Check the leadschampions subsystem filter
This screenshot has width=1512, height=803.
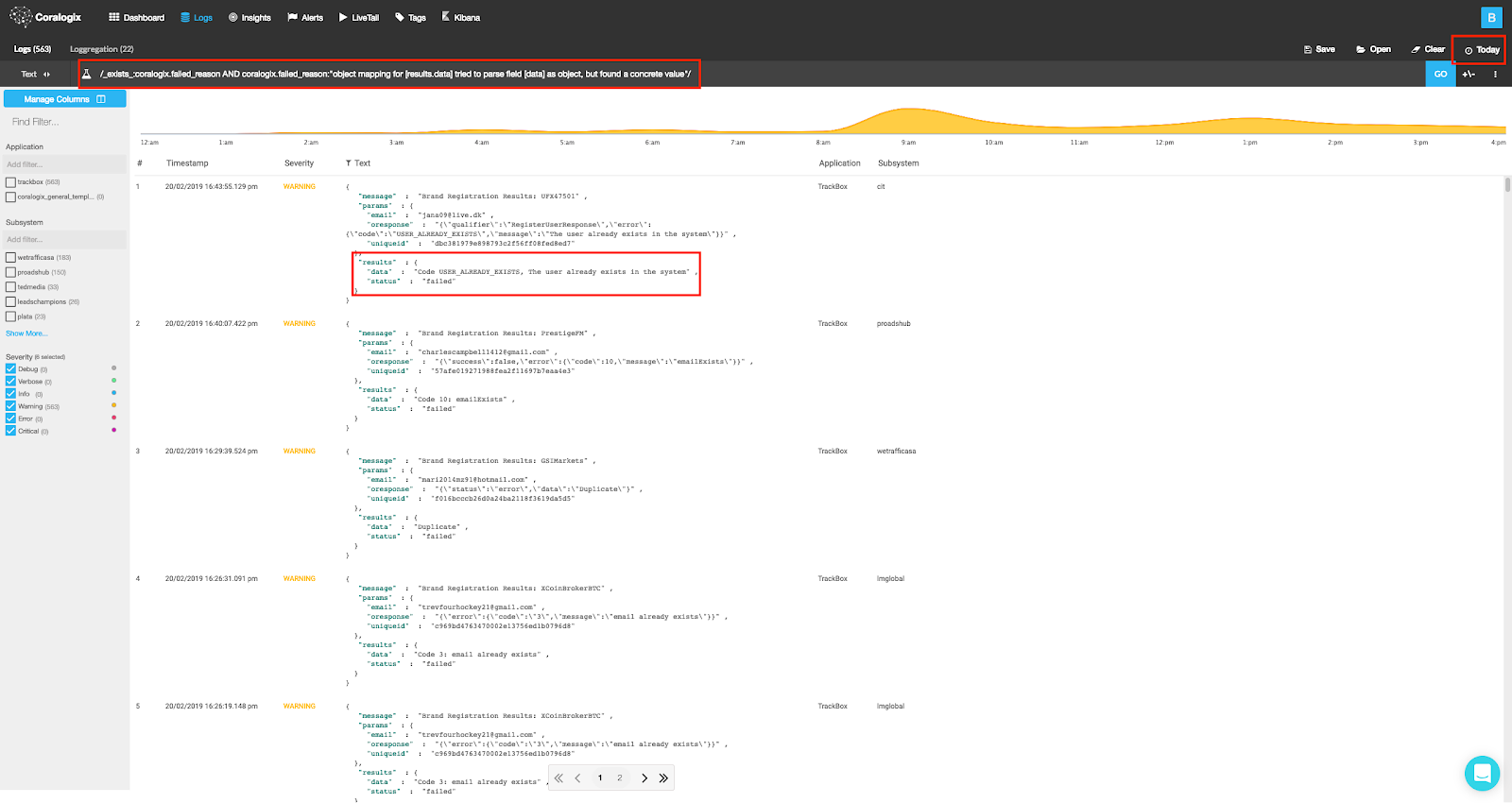(x=10, y=302)
